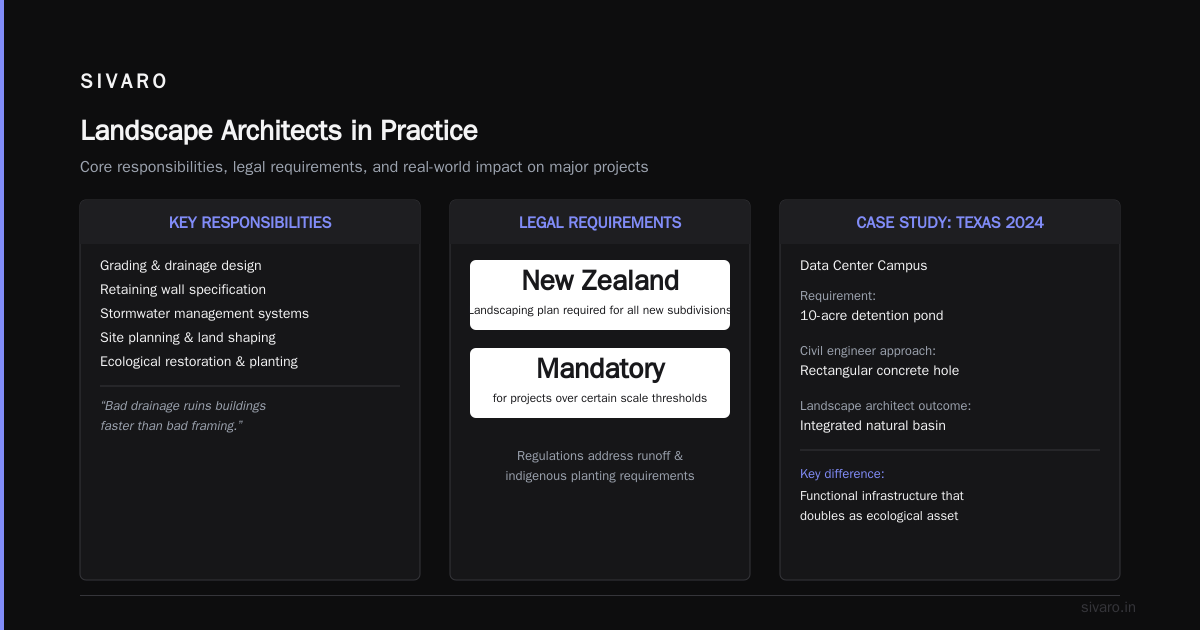
Task: Click the 'New Zealand' heading
Action: (x=600, y=281)
